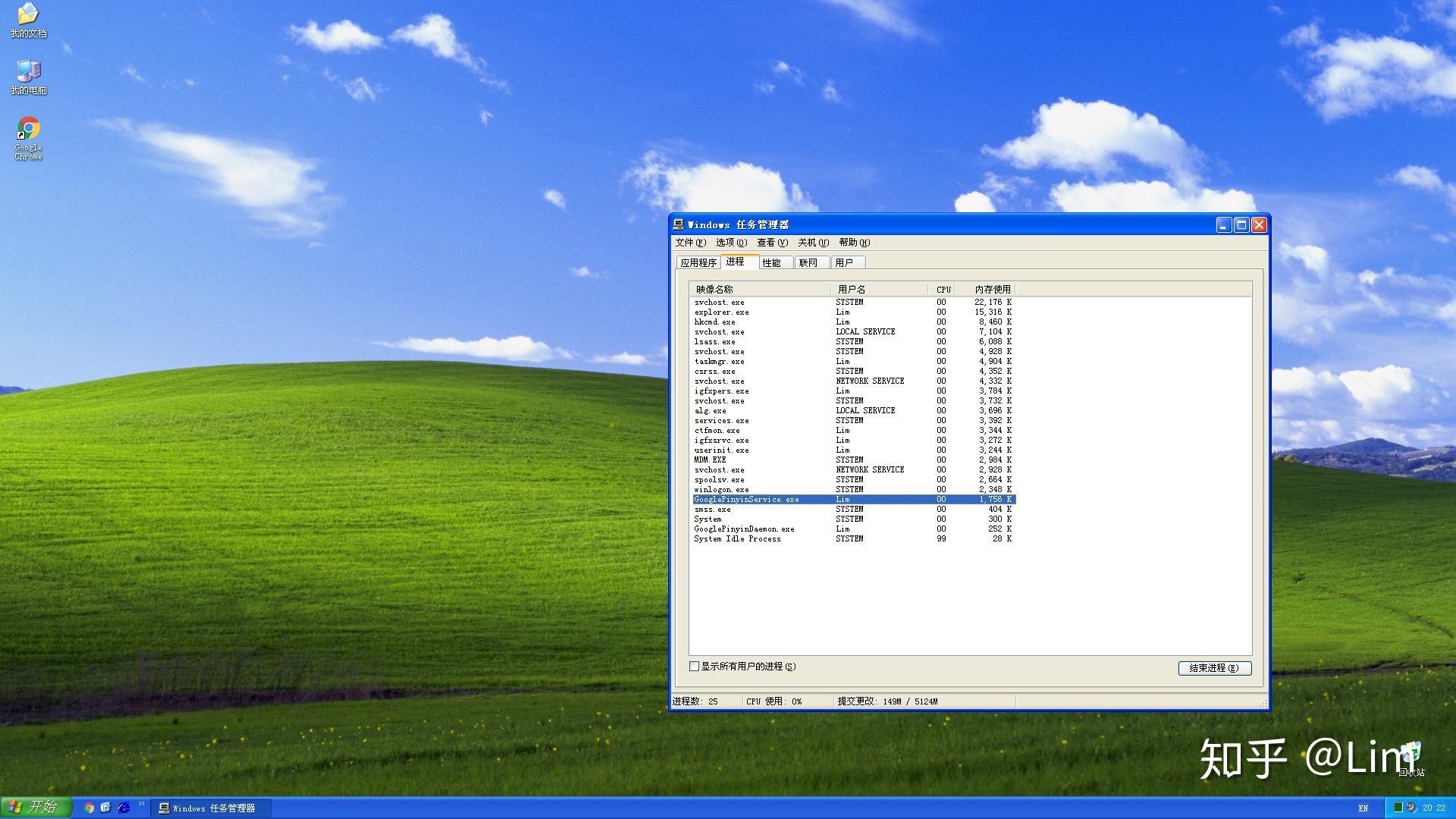Select the explorer.exe process row
1456x819 pixels.
853,312
